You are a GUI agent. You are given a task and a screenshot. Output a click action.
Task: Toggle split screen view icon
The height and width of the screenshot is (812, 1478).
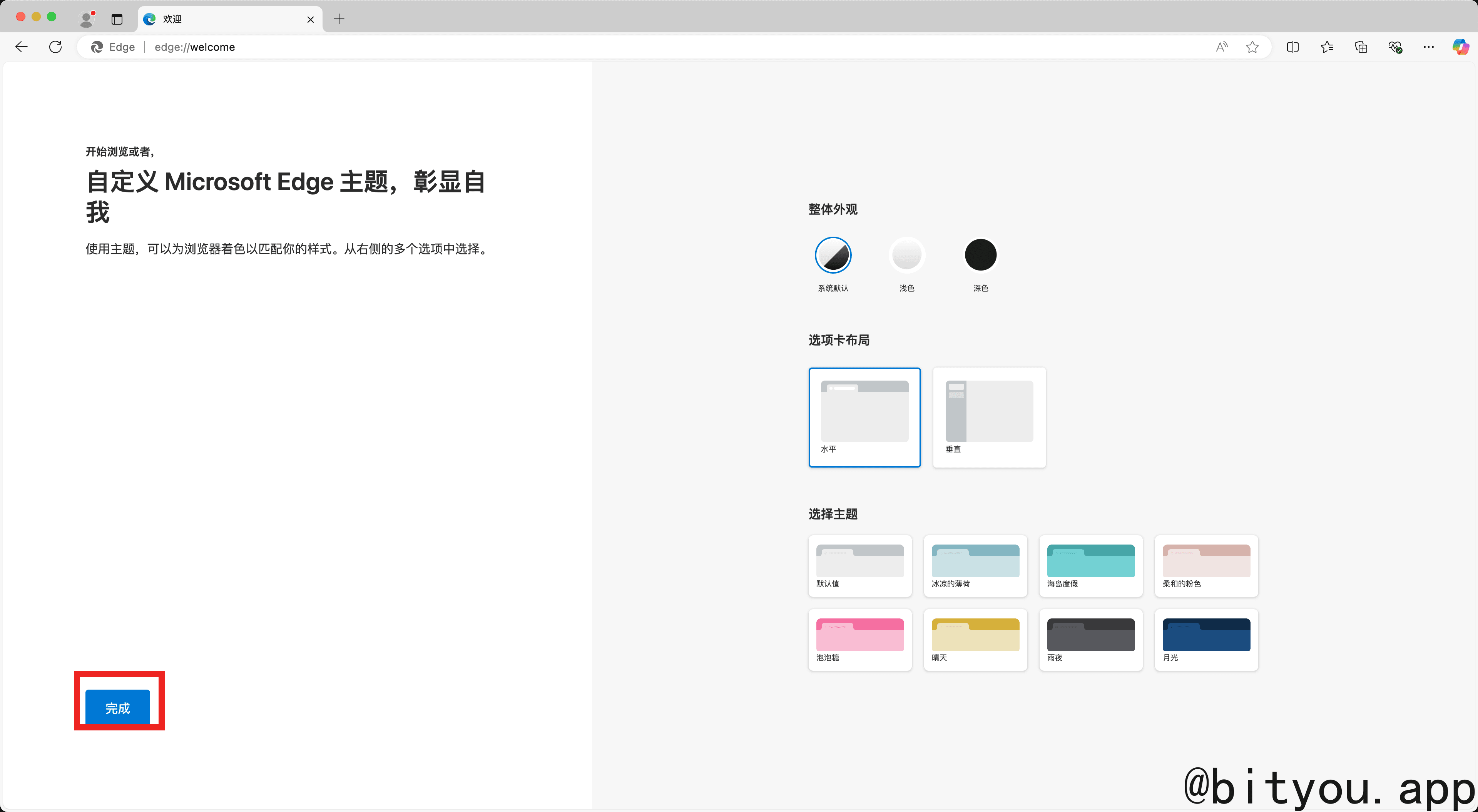tap(1293, 47)
